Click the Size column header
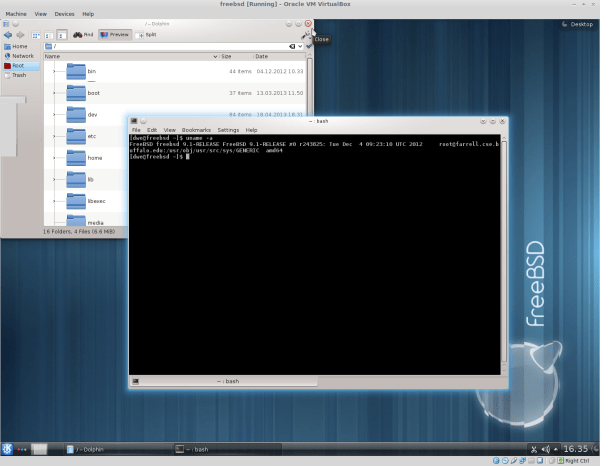 tap(213, 56)
